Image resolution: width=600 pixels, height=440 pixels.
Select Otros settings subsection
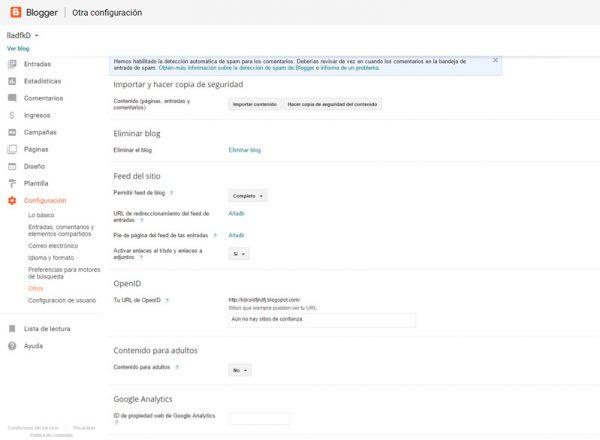[x=36, y=288]
